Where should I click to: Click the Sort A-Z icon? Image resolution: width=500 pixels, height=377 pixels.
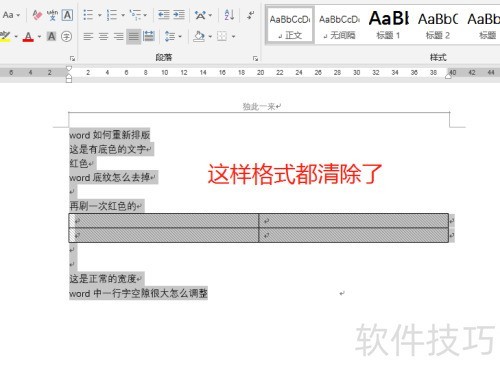coord(229,15)
